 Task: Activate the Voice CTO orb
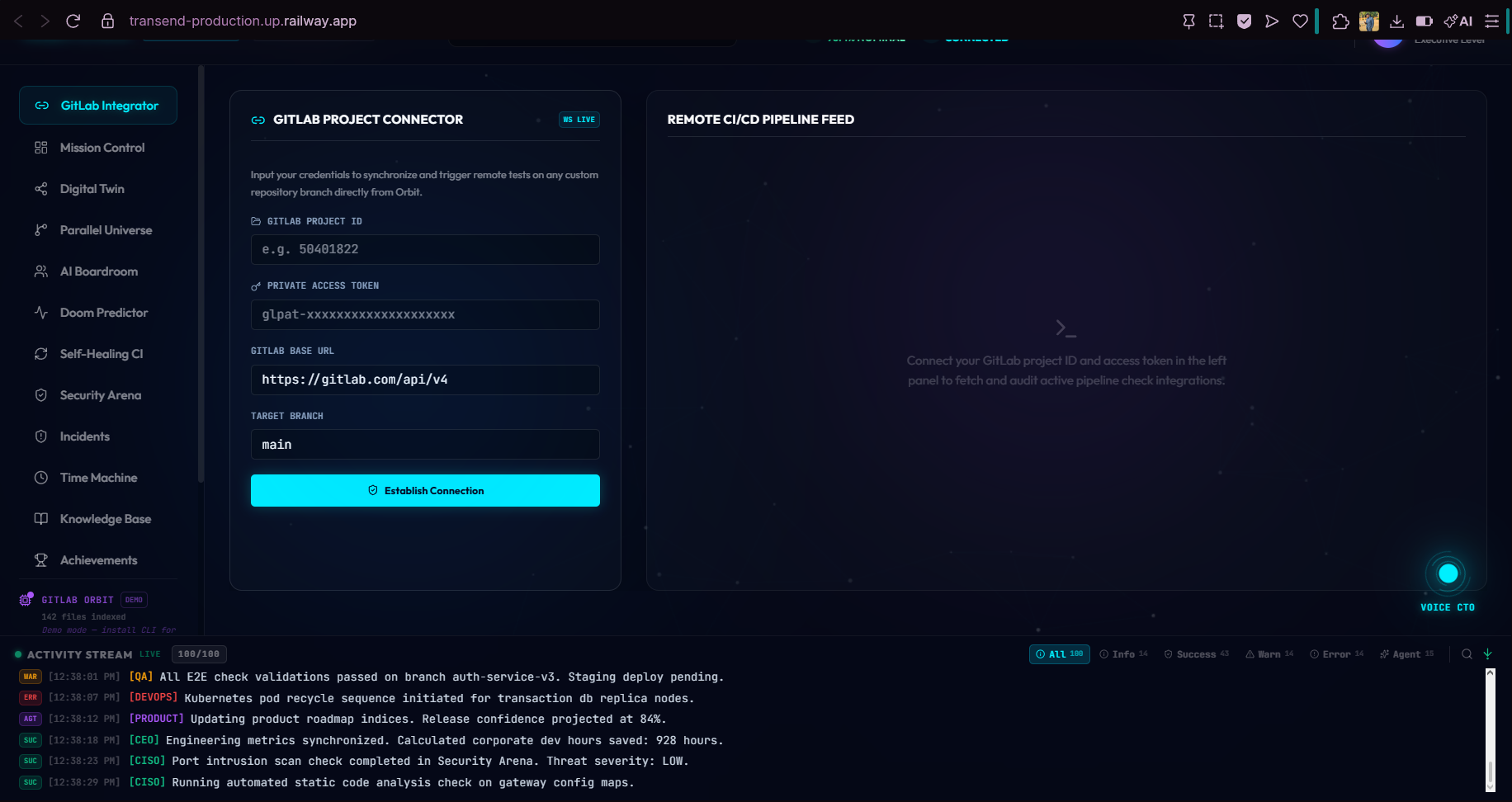(1448, 573)
